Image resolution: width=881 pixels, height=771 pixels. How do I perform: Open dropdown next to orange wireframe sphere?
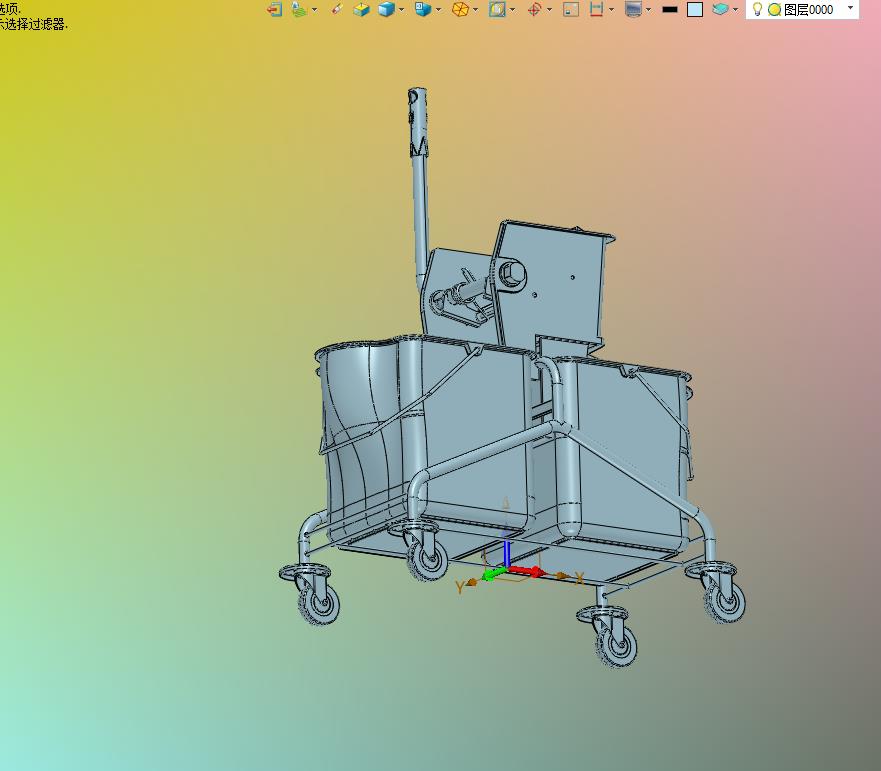475,10
